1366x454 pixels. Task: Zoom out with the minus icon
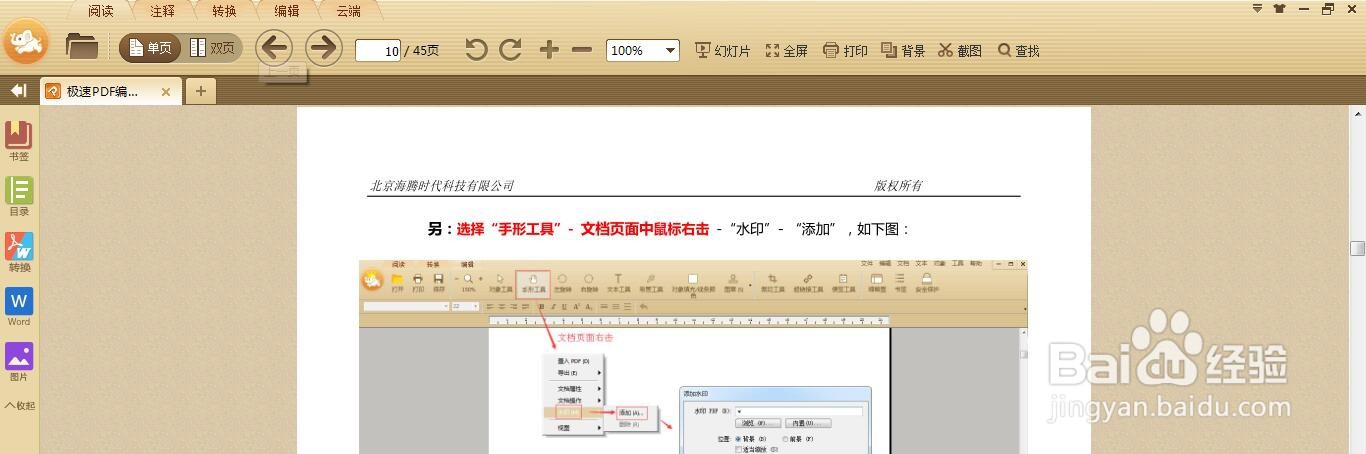(x=582, y=49)
